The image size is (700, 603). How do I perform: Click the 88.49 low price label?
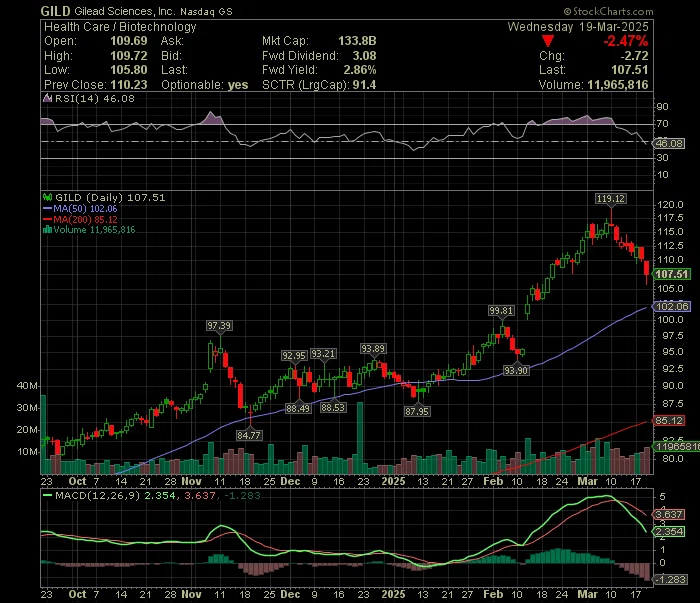click(298, 408)
